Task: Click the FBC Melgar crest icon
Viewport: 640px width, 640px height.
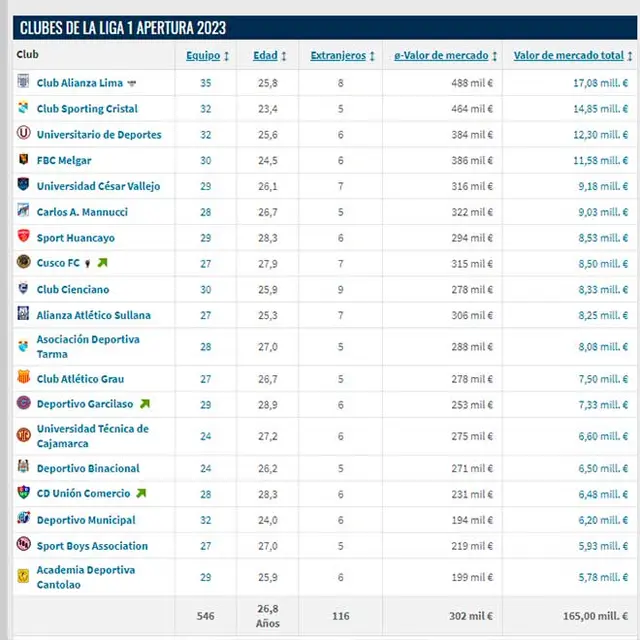Action: (23, 160)
